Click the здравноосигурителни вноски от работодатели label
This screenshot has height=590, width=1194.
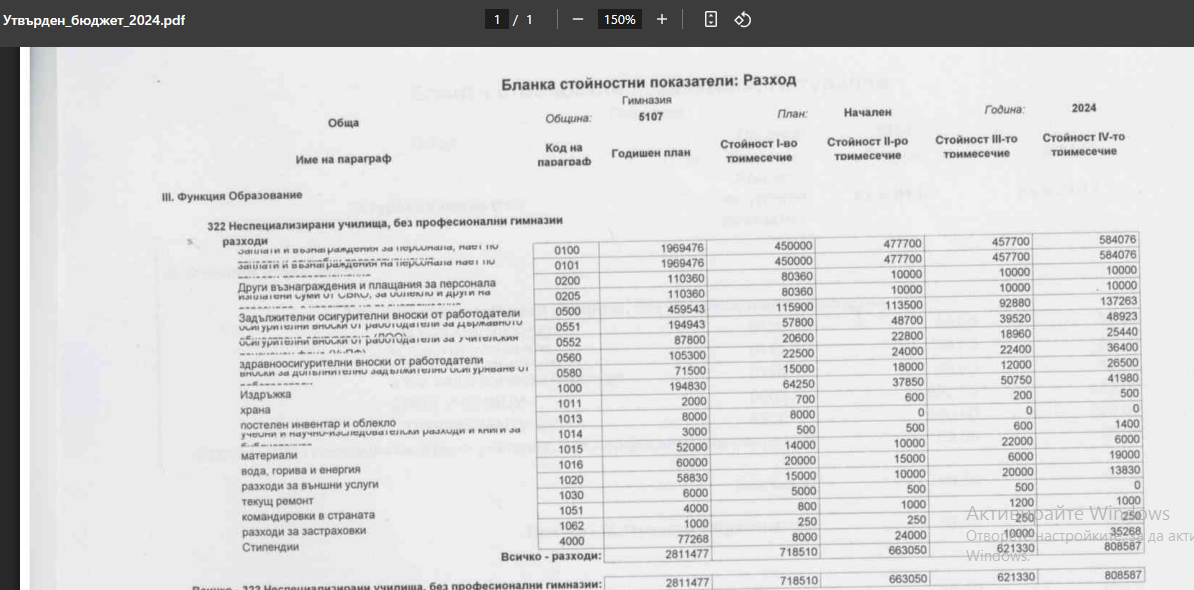pyautogui.click(x=360, y=361)
